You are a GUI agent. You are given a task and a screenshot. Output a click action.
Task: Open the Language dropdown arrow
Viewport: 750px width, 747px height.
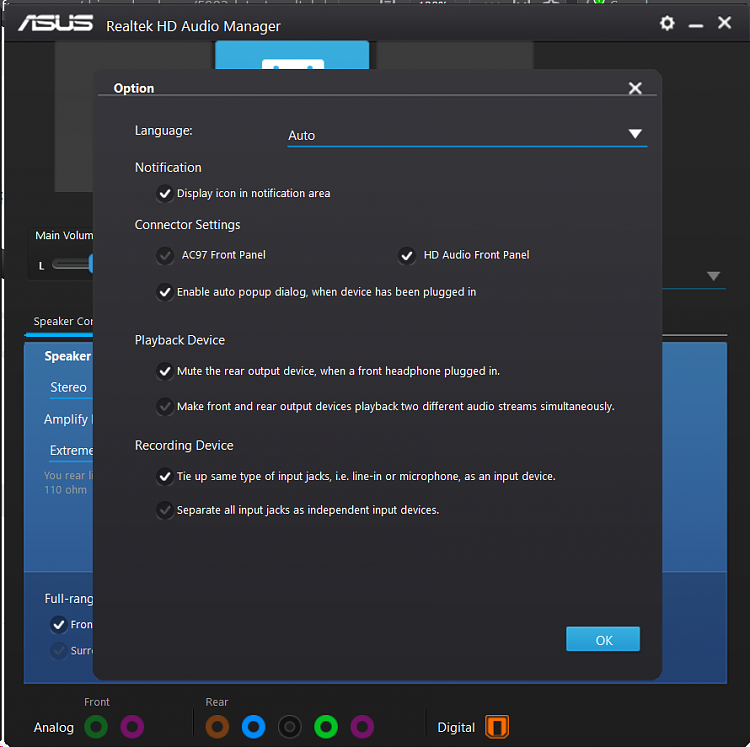click(x=635, y=134)
